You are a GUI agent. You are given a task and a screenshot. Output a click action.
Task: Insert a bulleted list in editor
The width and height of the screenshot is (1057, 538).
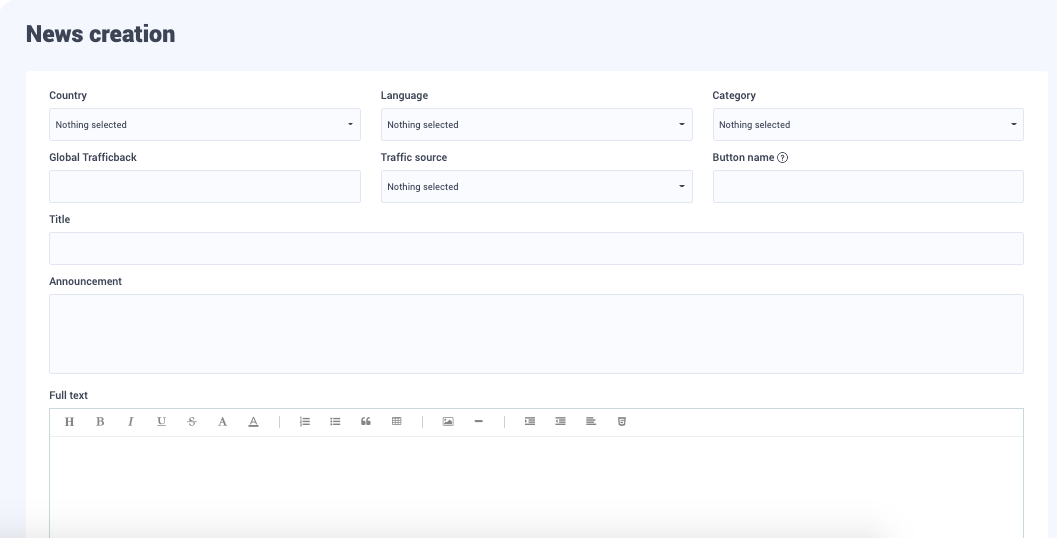tap(335, 422)
